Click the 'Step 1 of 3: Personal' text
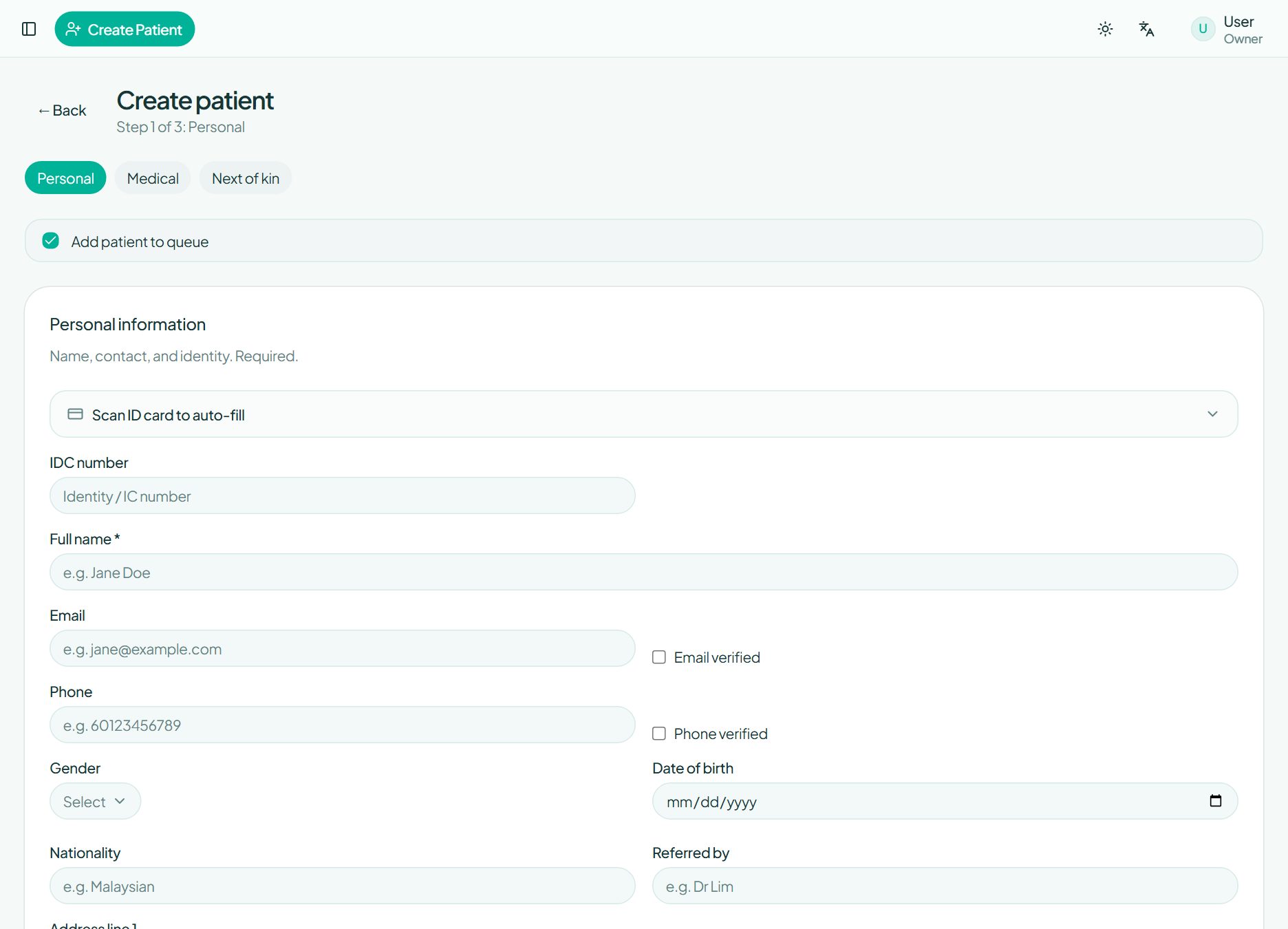 point(180,127)
